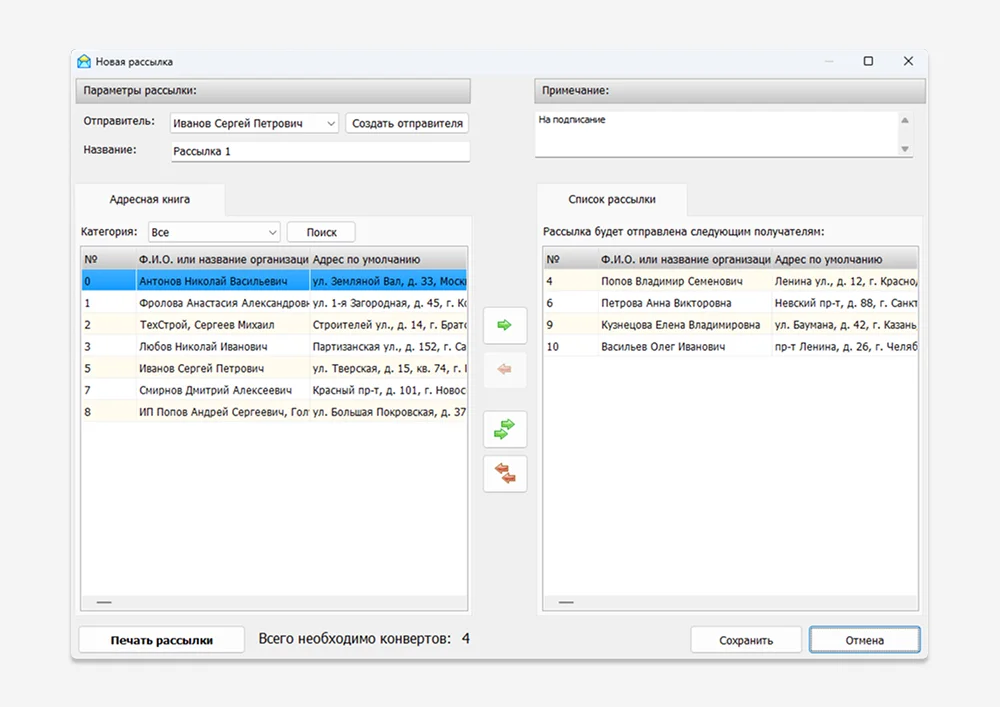
Task: Click the double red arrows remove-all button
Action: coord(505,473)
